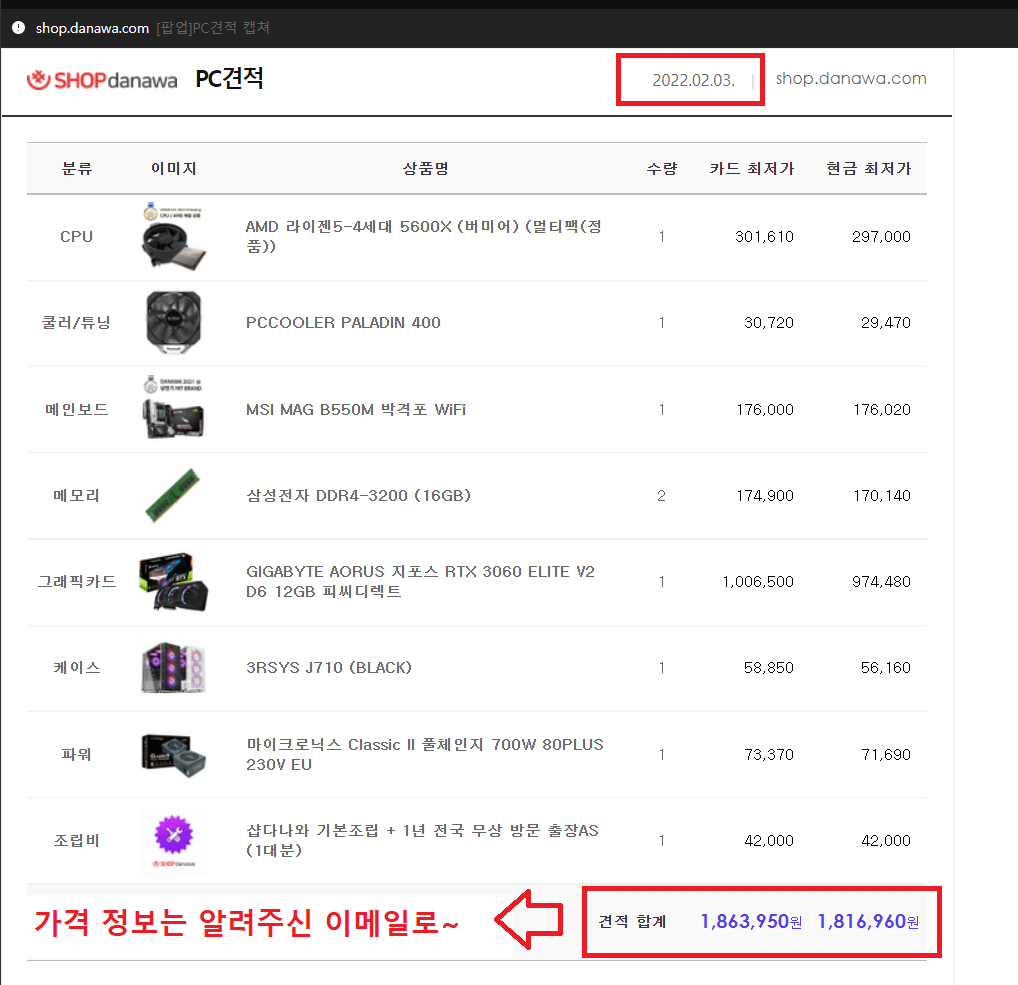
Task: Select the date text 2022.02.03.
Action: point(693,80)
